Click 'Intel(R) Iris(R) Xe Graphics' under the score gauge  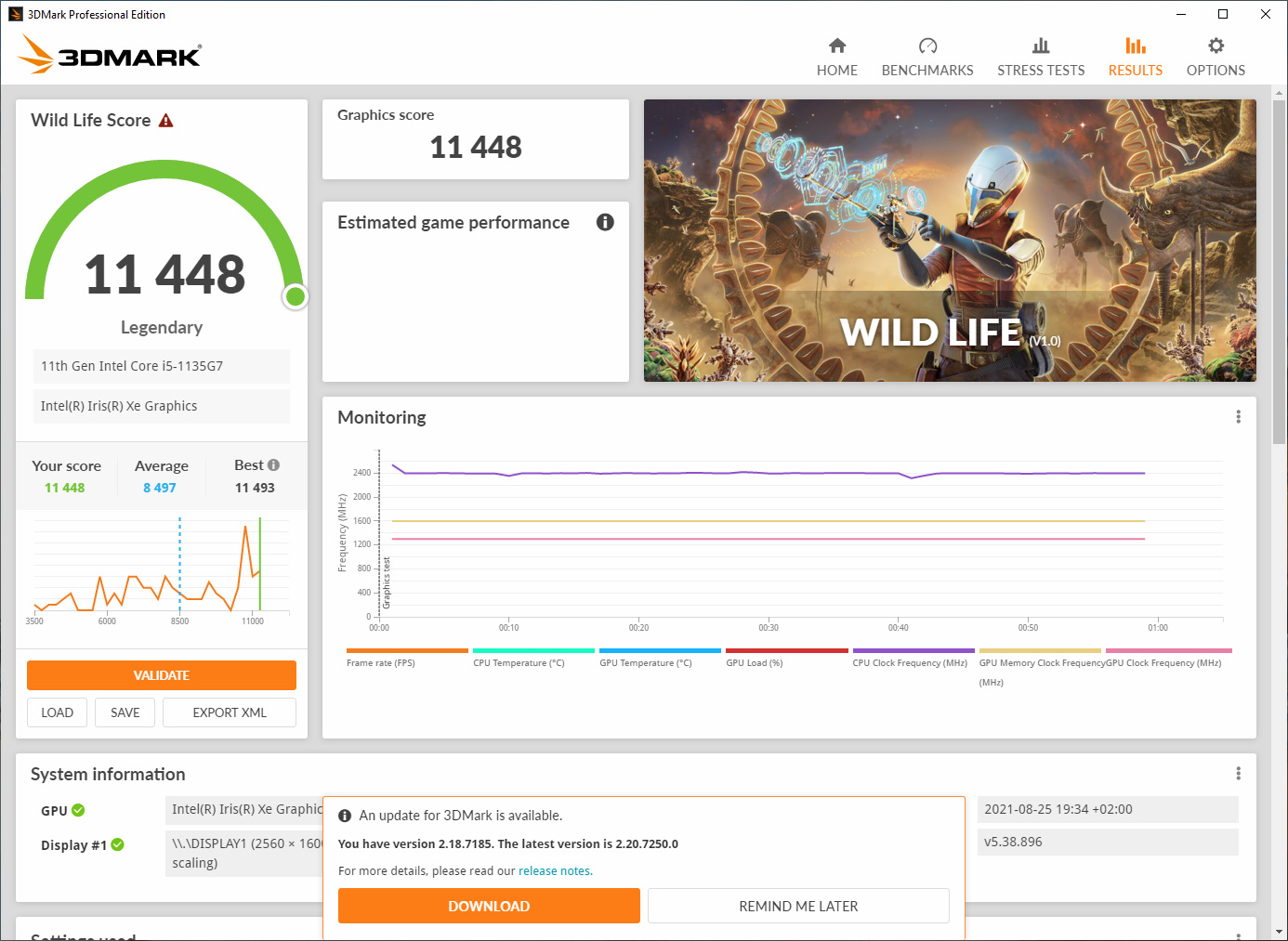tap(119, 406)
